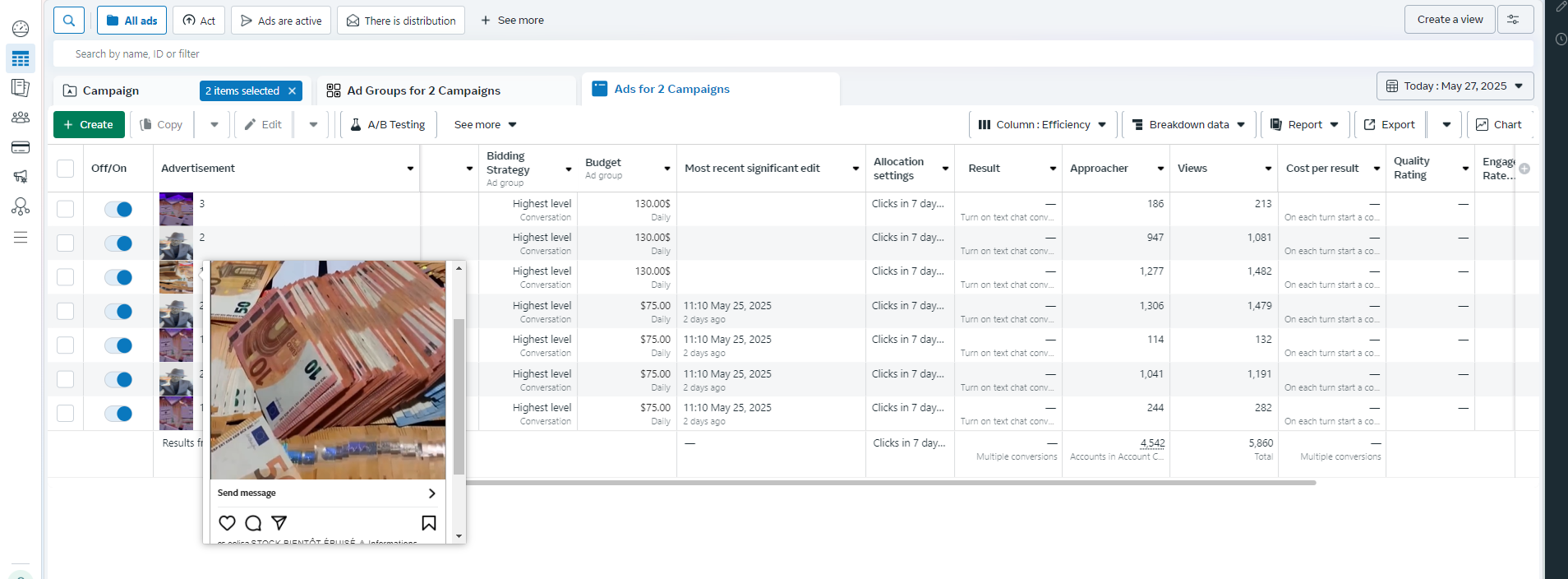
Task: Open the Today: May 27, 2025 date picker
Action: (1455, 86)
